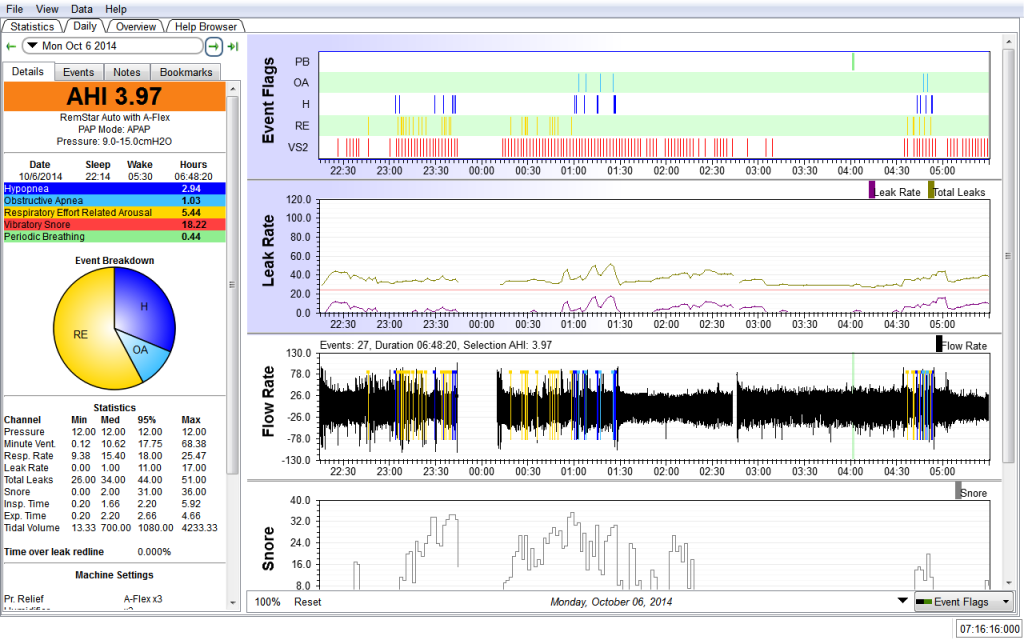Image resolution: width=1024 pixels, height=640 pixels.
Task: Click the purple Leak Rate legend marker
Action: (x=872, y=190)
